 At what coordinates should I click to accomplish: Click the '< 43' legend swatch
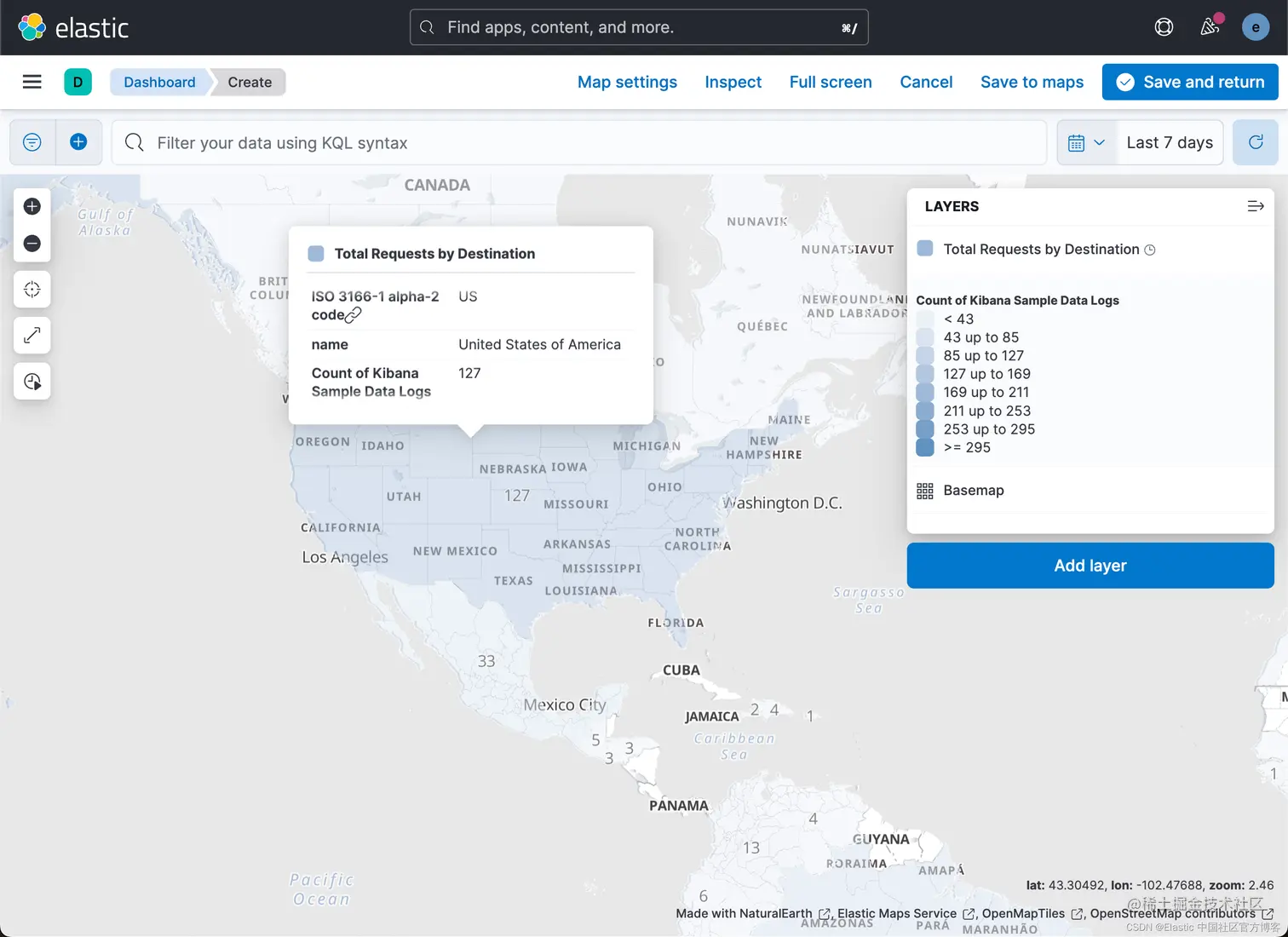925,319
